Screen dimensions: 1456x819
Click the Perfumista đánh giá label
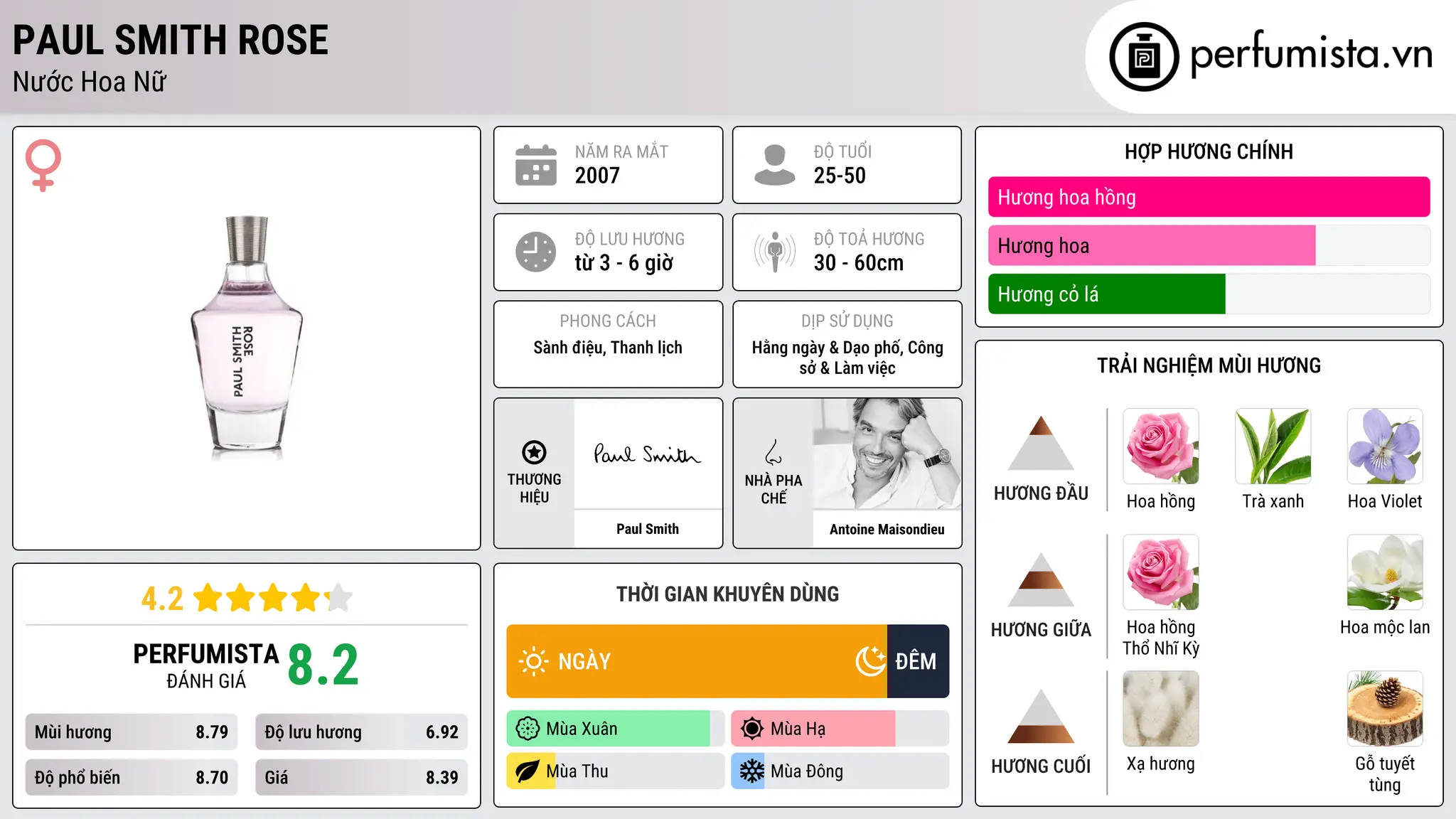(x=206, y=665)
